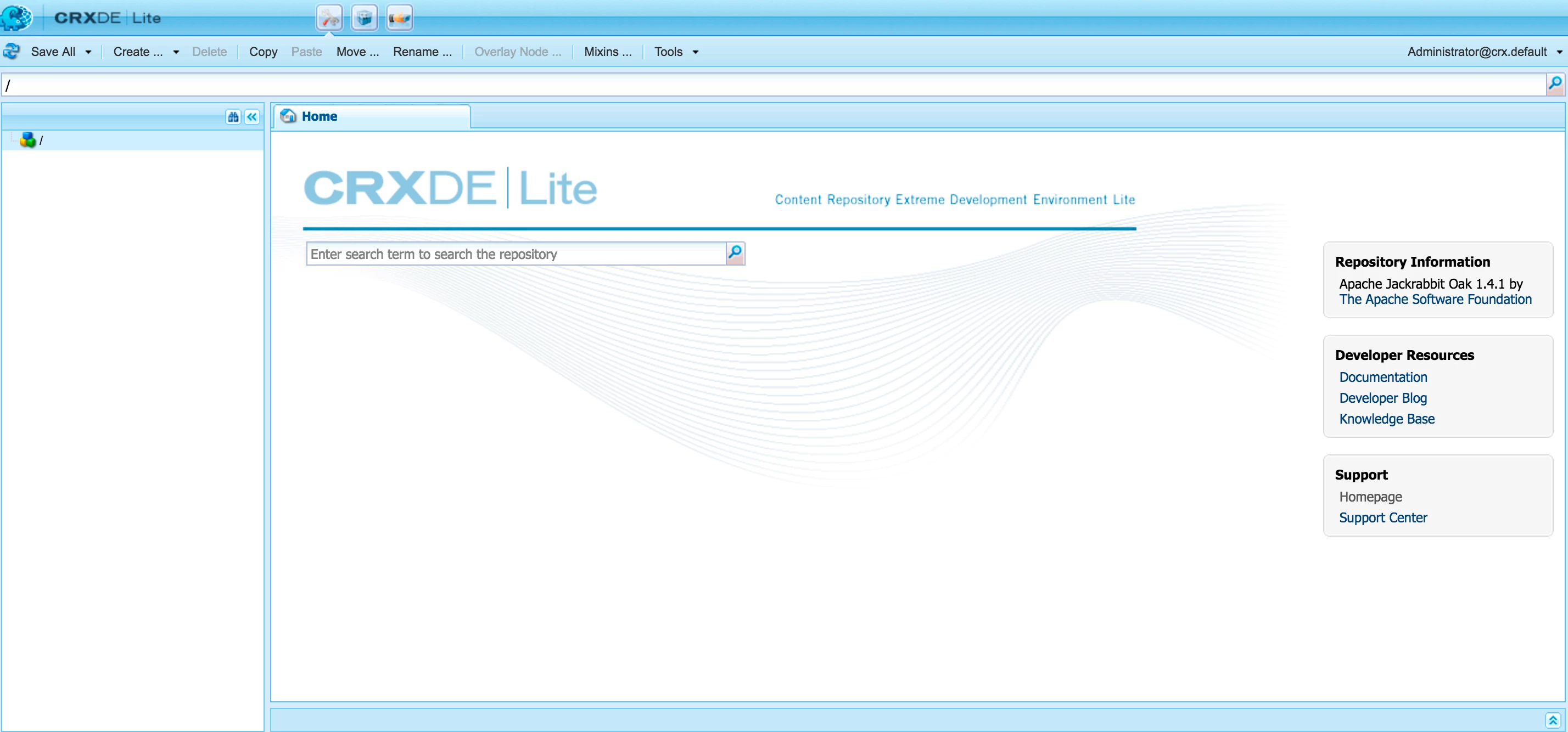Expand the Tools menu
The image size is (1568, 732).
[676, 52]
